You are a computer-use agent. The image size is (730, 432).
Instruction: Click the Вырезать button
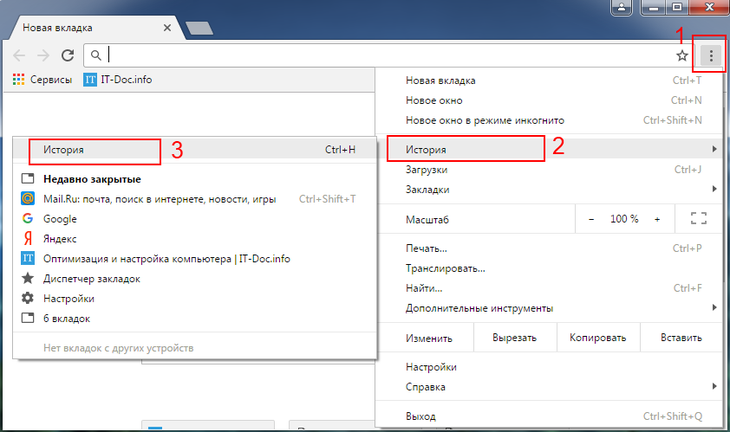tap(514, 338)
